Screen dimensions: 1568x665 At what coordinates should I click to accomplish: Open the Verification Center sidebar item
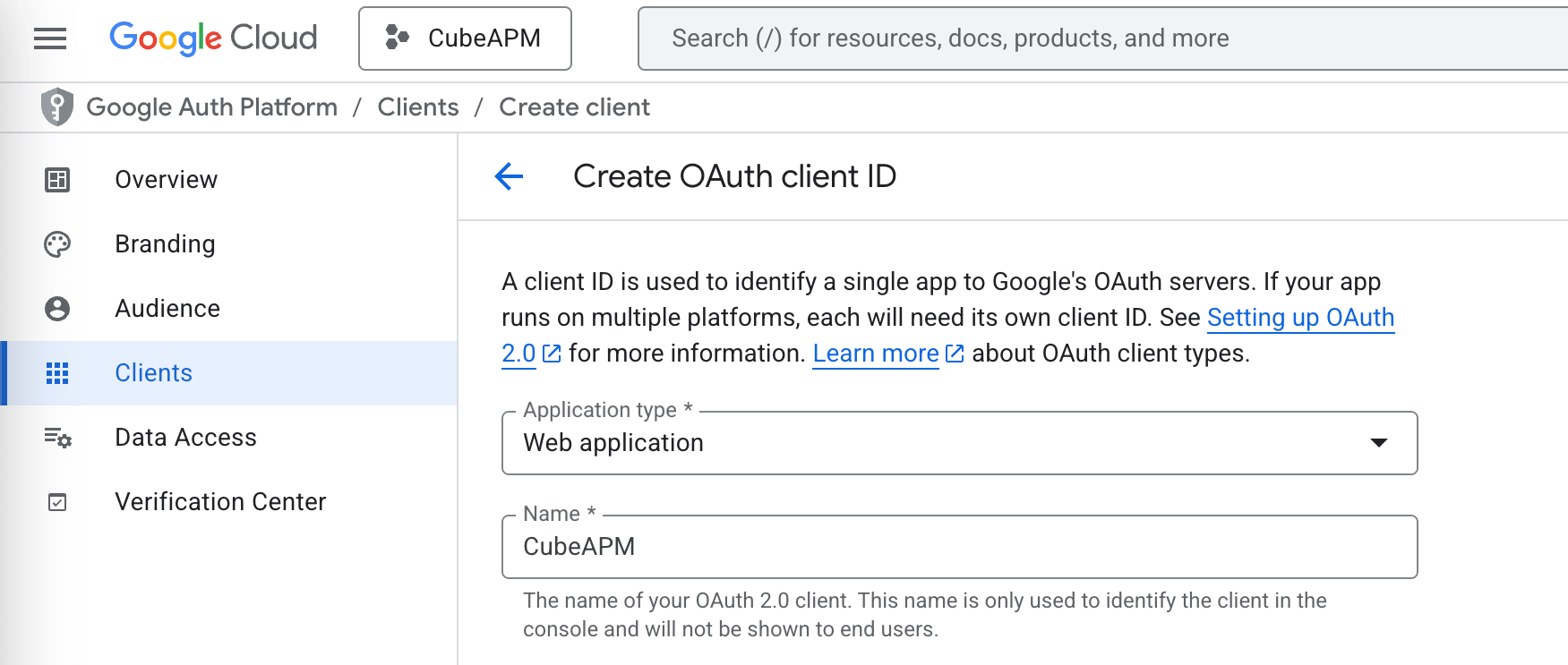[228, 502]
